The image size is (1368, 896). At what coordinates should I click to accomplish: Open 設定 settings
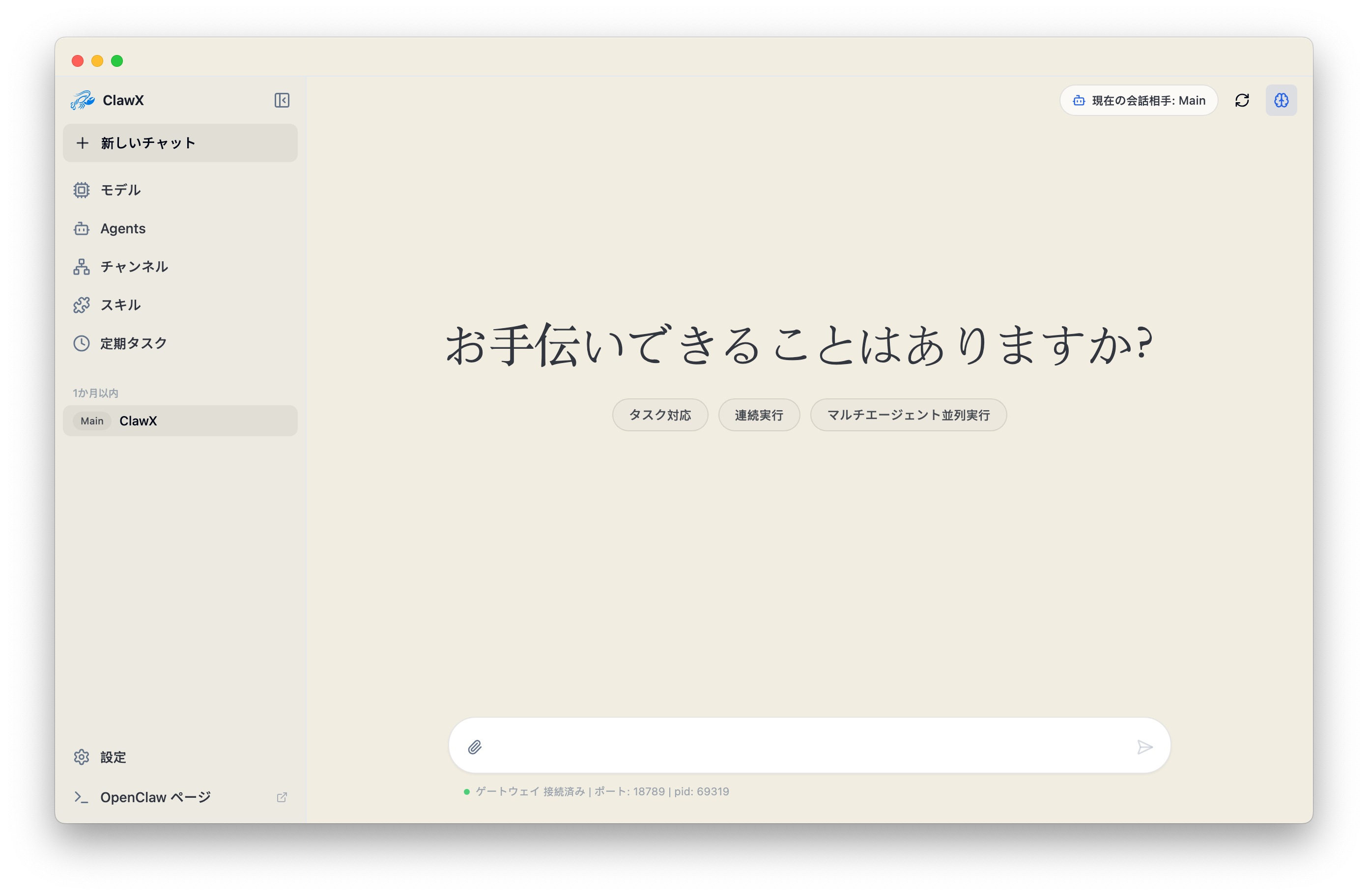113,757
